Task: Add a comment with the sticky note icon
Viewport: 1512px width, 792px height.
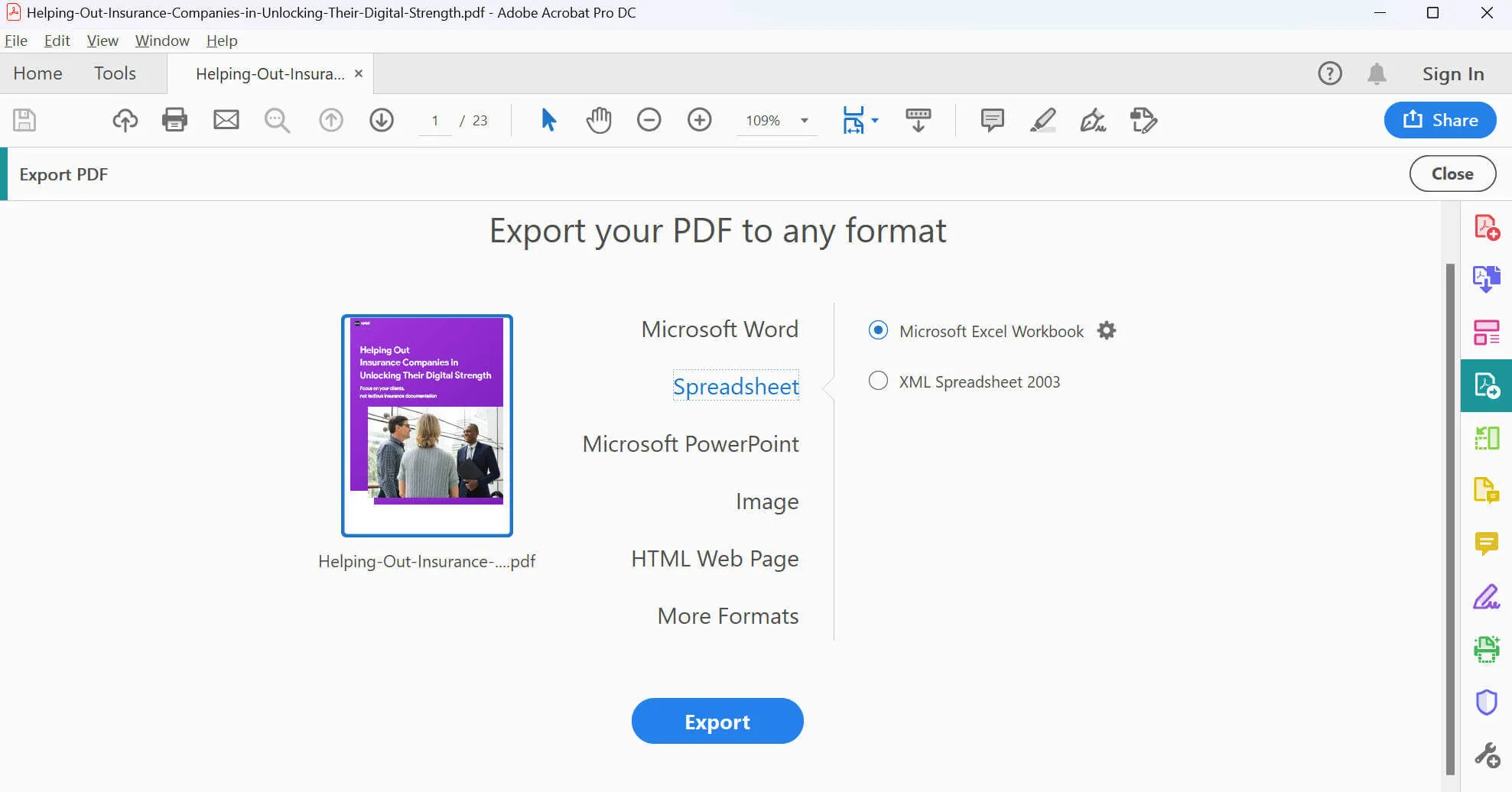Action: click(991, 120)
